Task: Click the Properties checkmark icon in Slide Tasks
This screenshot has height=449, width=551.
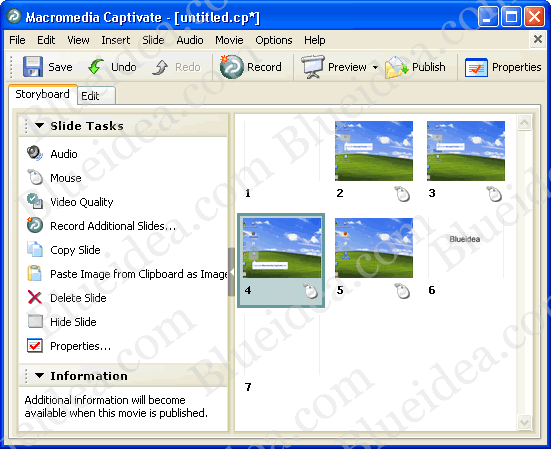Action: [x=35, y=345]
